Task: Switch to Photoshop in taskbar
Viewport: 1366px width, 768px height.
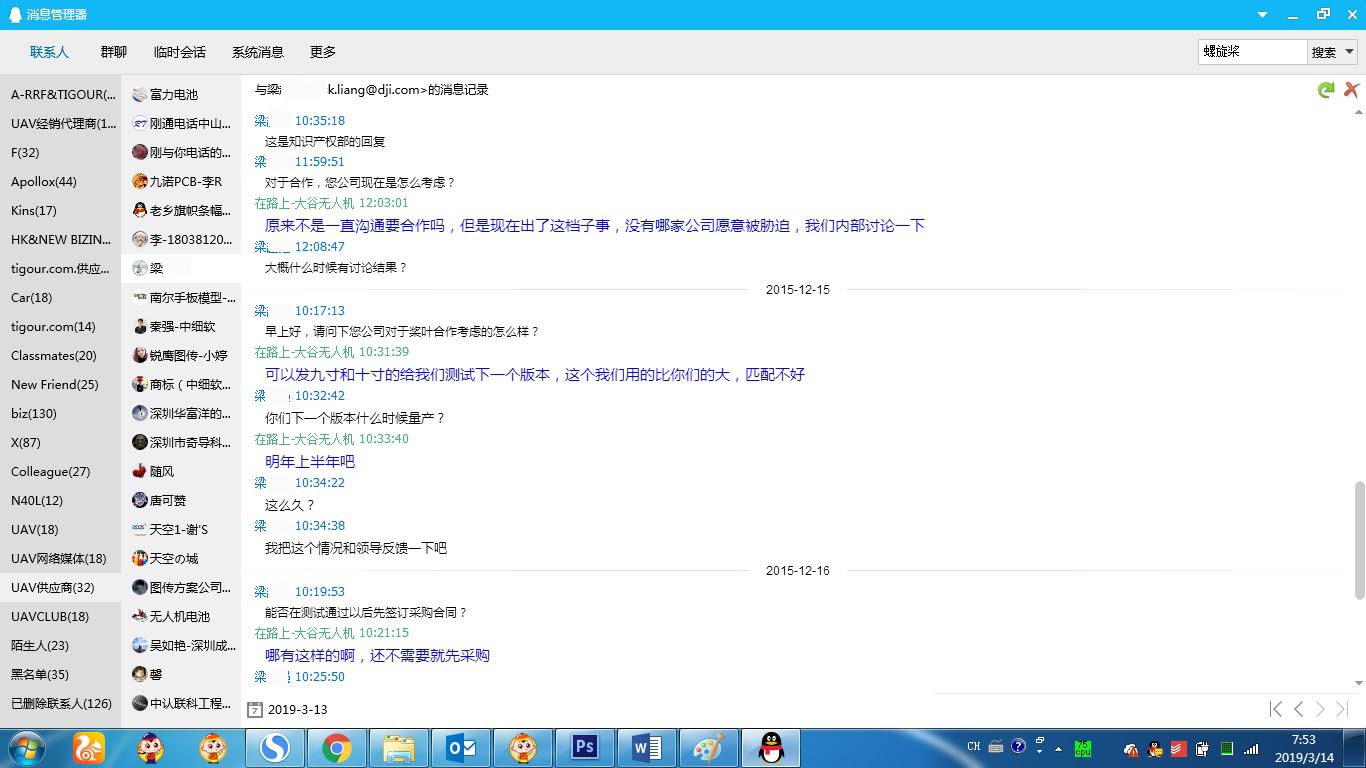Action: 584,748
